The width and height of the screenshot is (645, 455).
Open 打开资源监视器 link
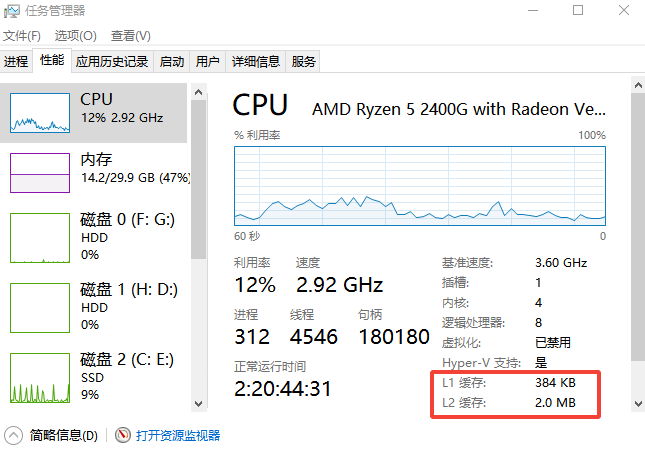pos(178,435)
